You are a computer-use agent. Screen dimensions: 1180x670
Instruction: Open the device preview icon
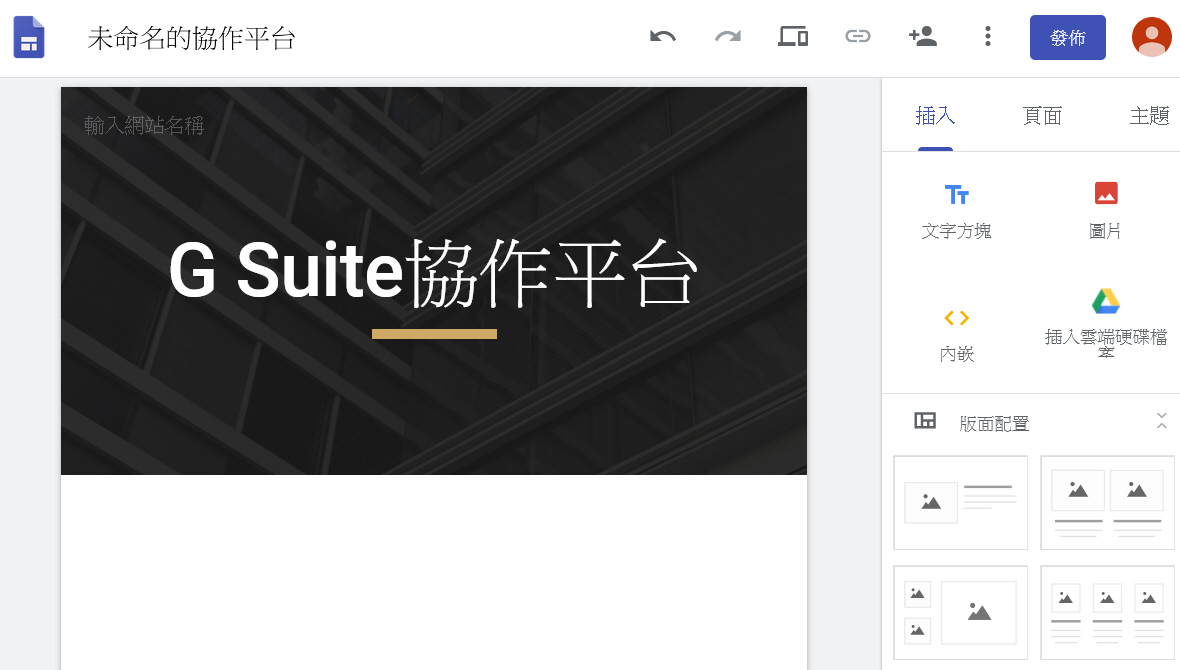(793, 36)
